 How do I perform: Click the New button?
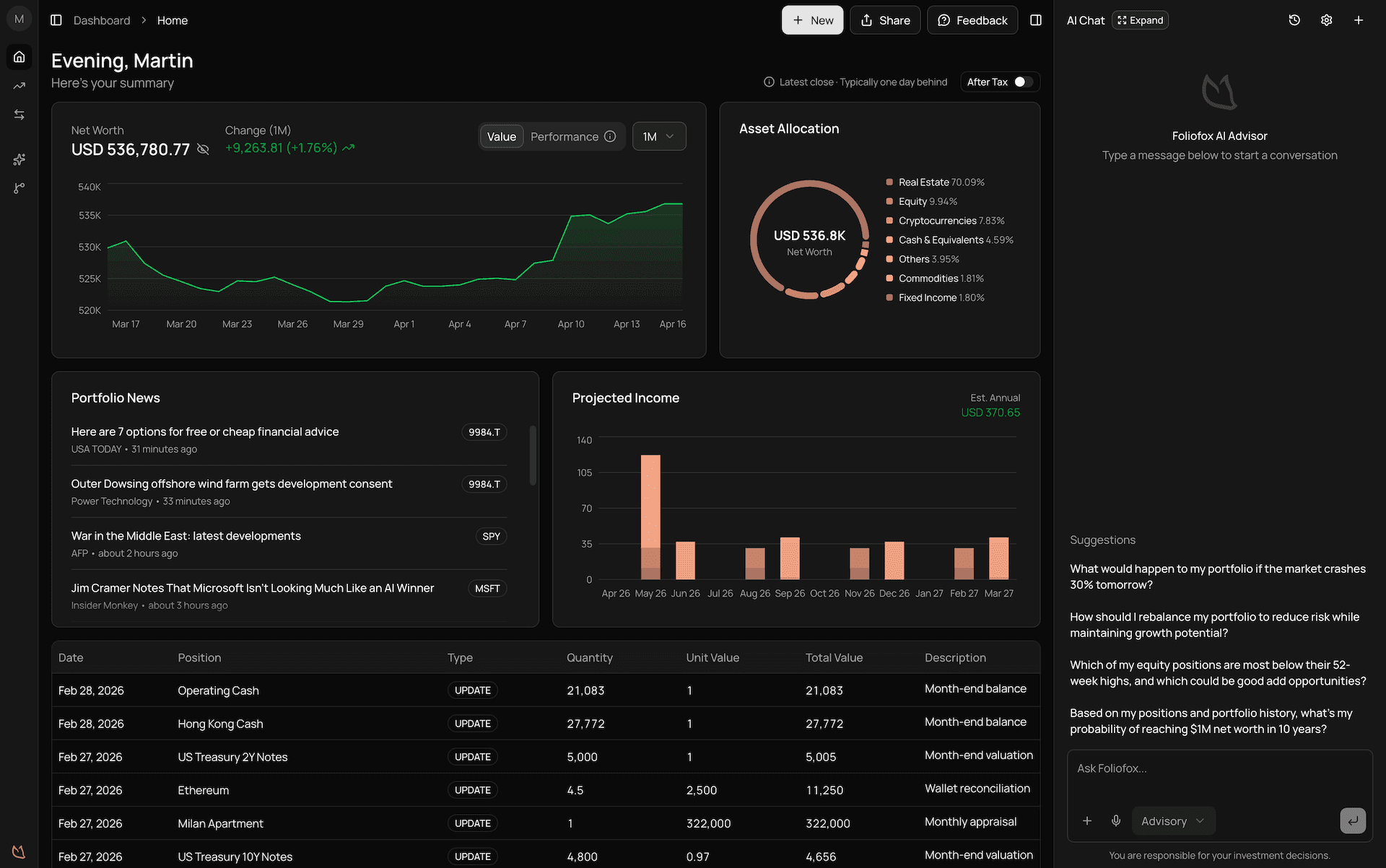click(x=812, y=20)
